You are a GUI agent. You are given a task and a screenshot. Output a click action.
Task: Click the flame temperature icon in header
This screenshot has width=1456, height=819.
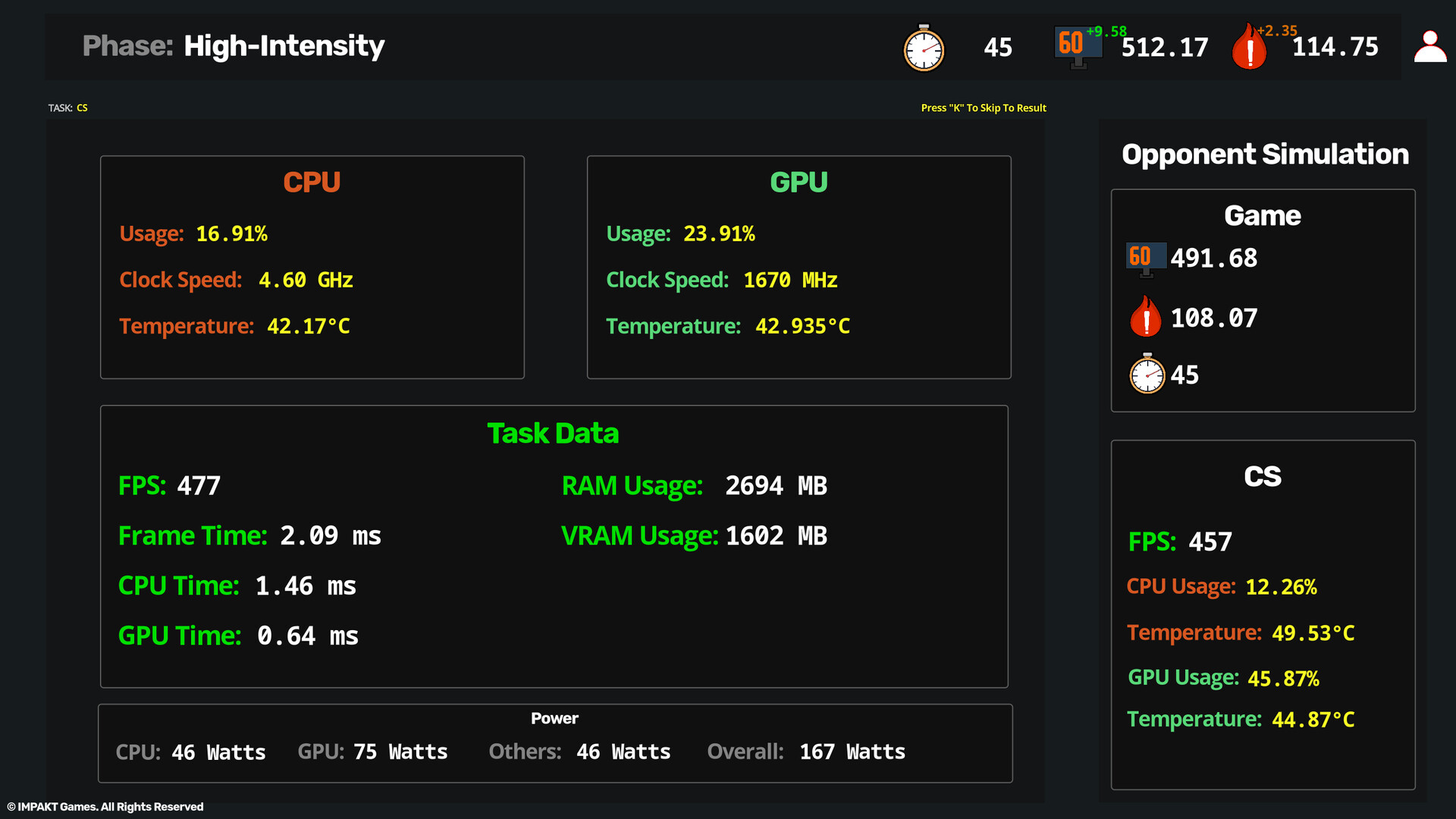tap(1250, 46)
